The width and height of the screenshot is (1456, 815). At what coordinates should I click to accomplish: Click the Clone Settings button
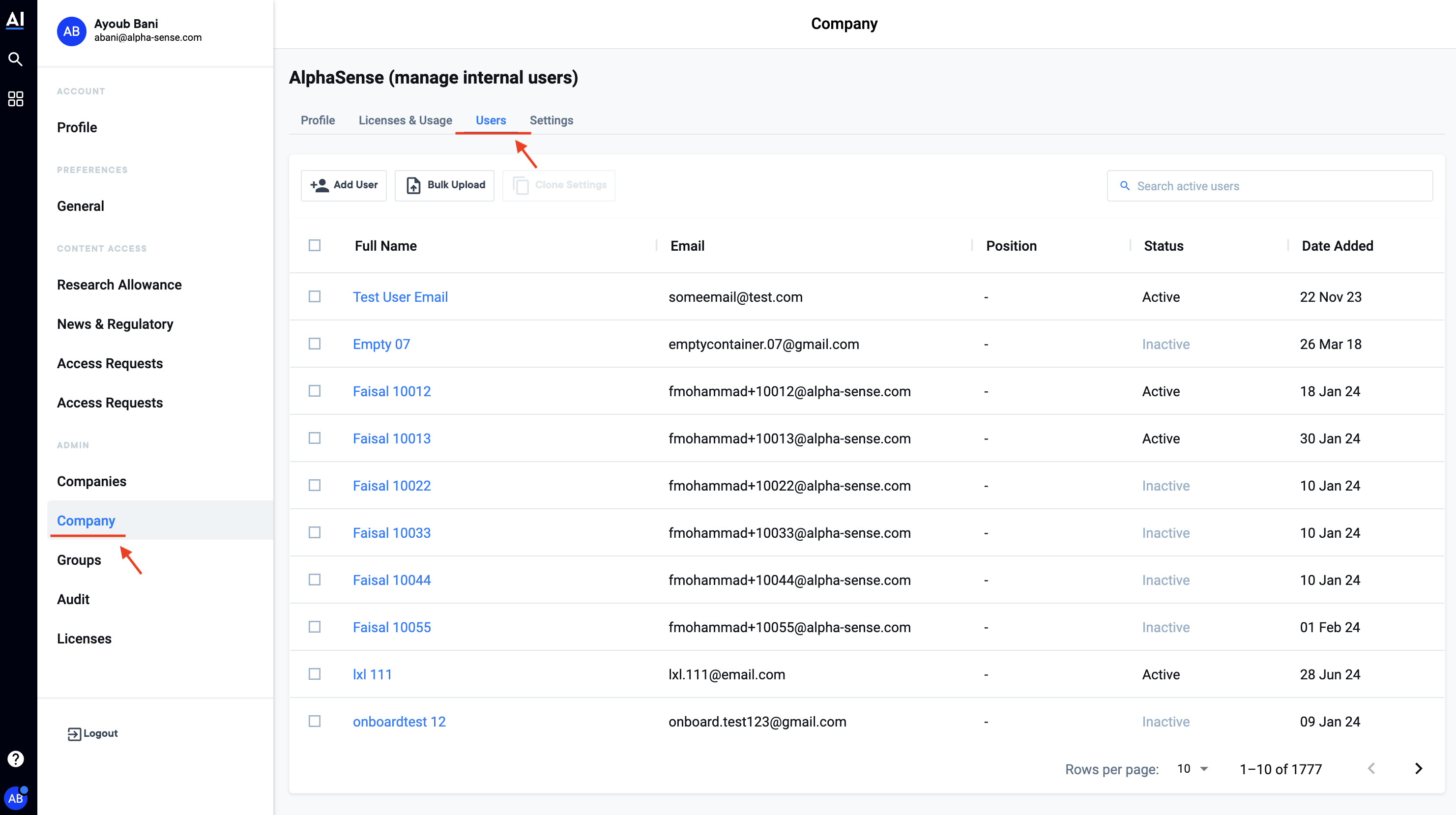(x=558, y=185)
